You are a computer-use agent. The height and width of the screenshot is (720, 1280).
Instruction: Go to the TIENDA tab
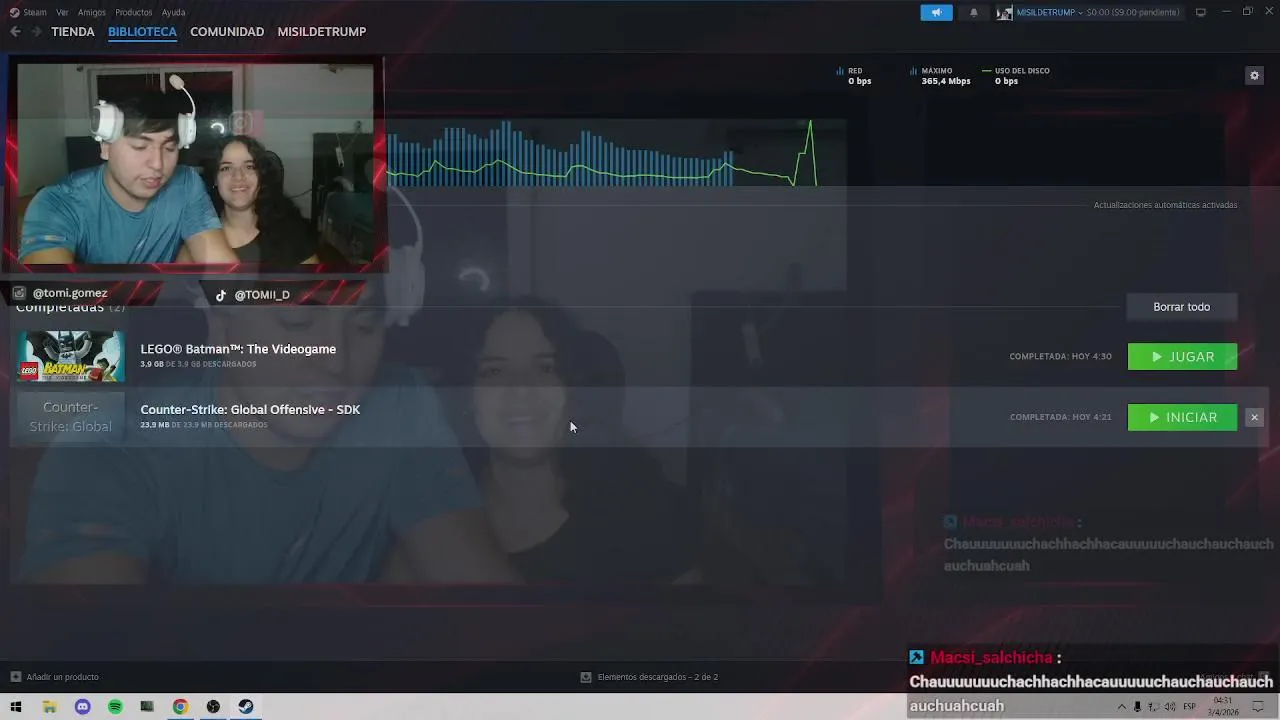click(73, 32)
